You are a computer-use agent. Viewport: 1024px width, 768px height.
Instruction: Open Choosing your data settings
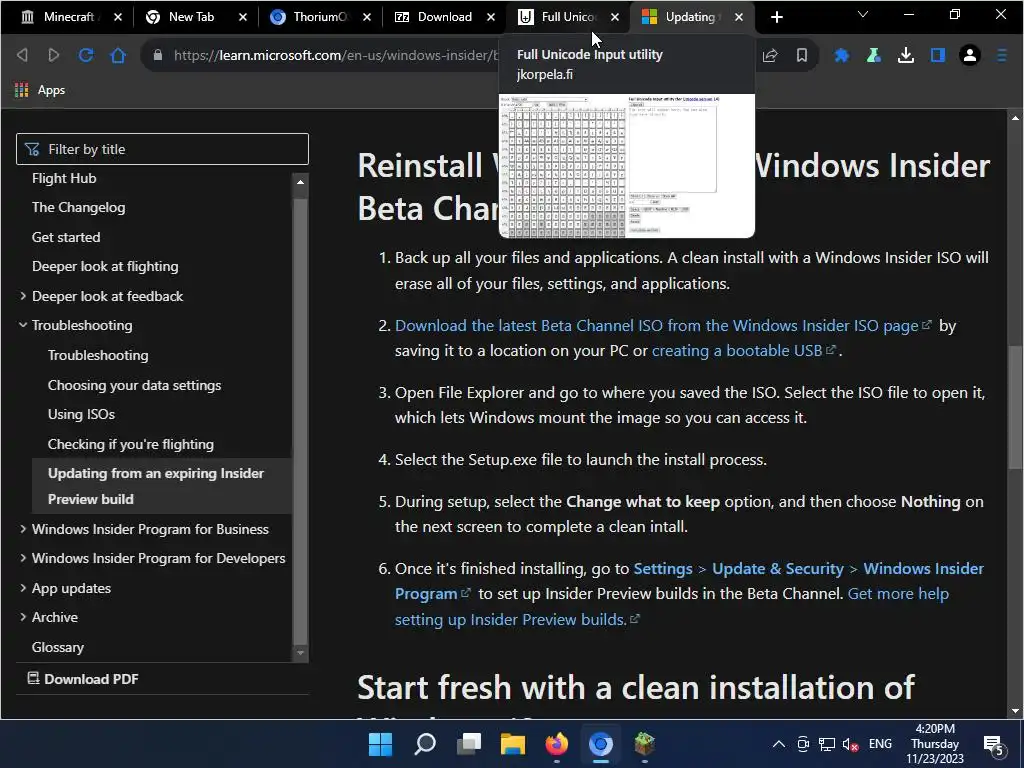[135, 385]
